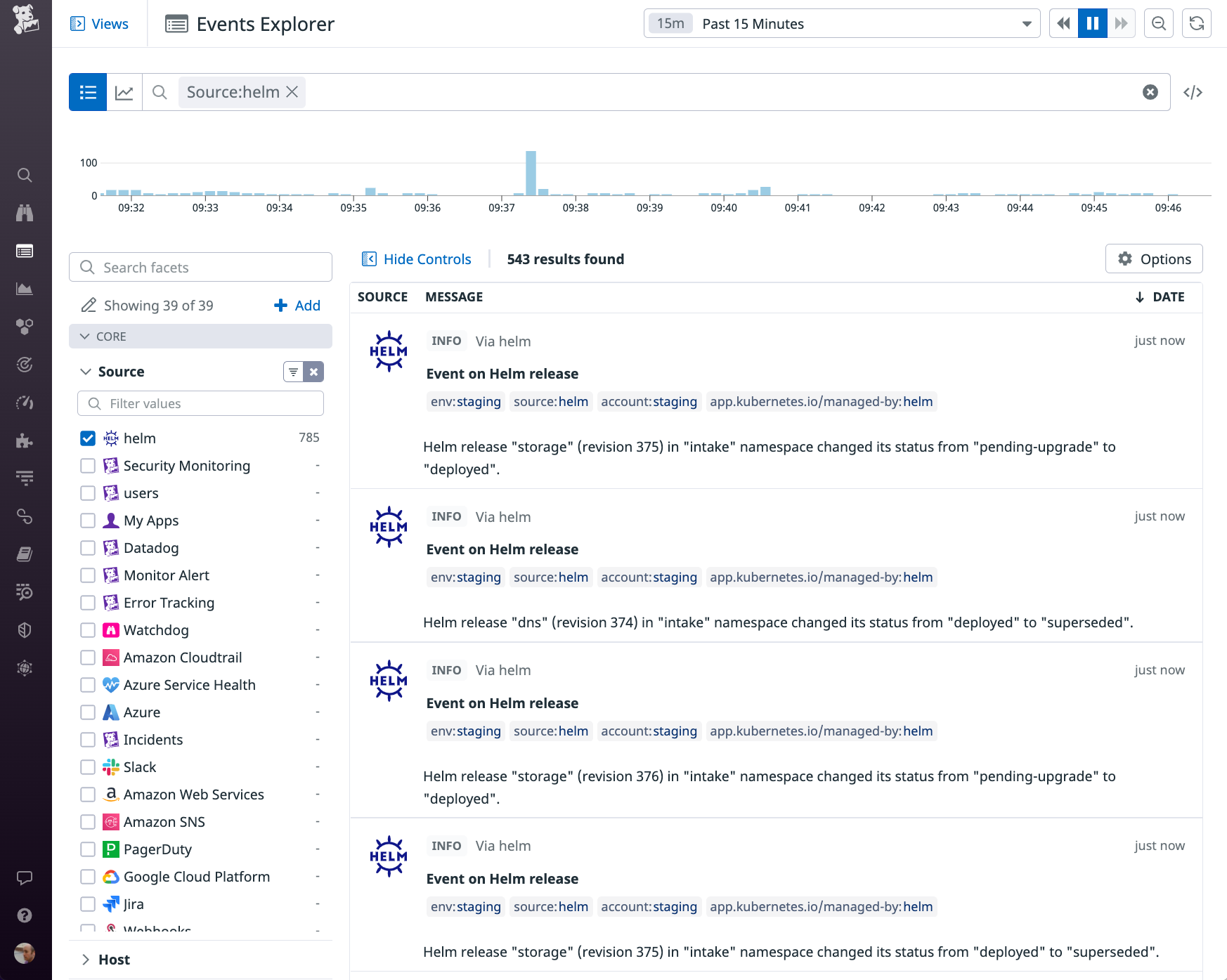Uncheck the helm source facet
Screen dimensions: 1227x980
[x=87, y=438]
